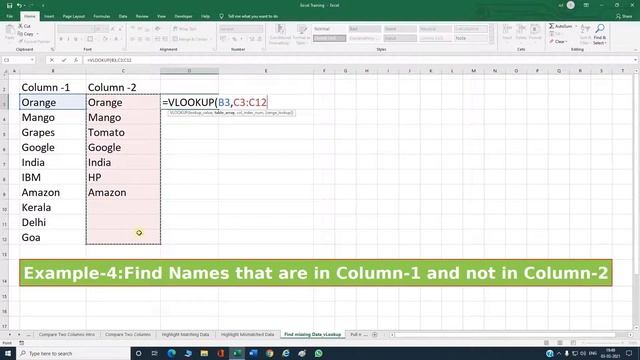Expand the Name Box dropdown
The image size is (640, 360).
32,60
